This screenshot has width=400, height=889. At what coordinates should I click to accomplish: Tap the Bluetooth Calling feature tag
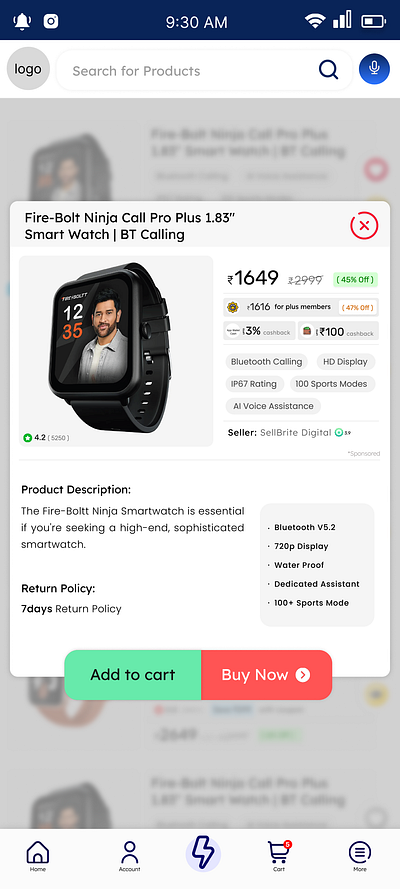(x=266, y=362)
